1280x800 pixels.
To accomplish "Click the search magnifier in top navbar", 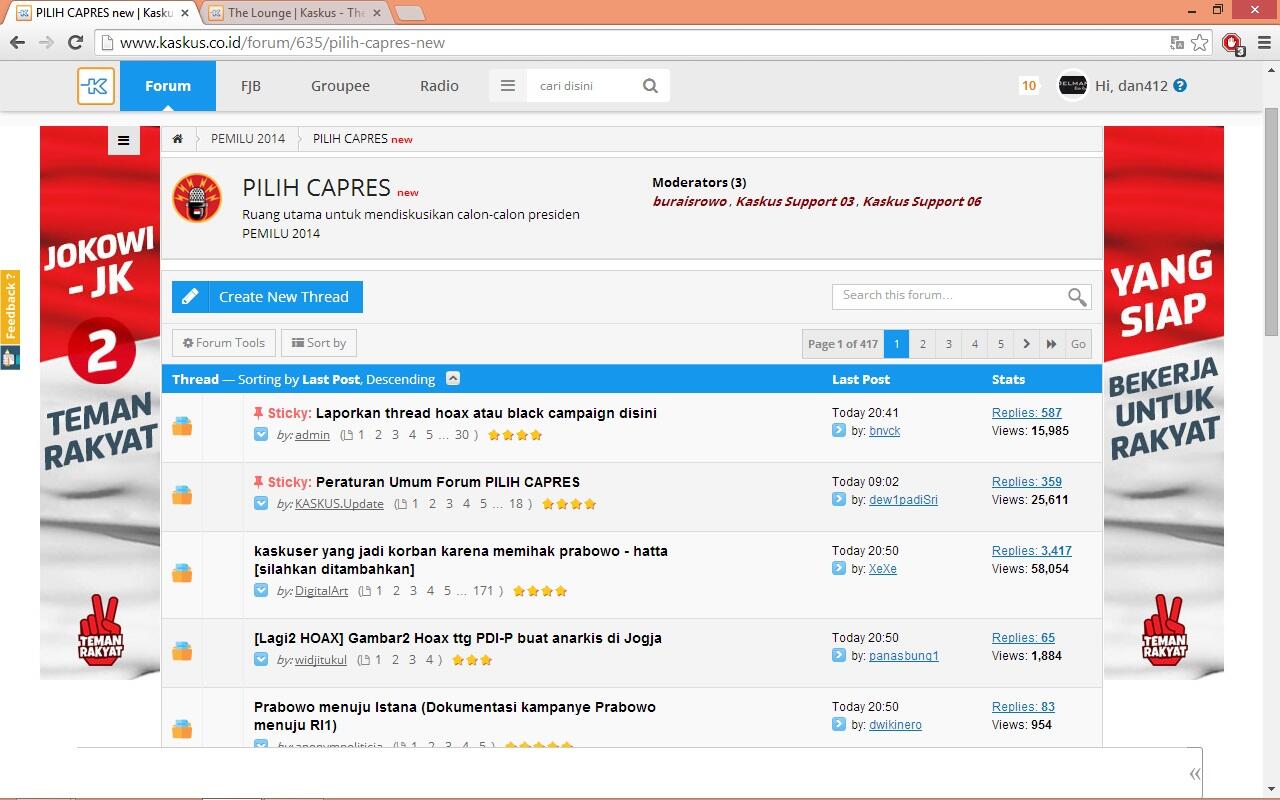I will pyautogui.click(x=650, y=86).
